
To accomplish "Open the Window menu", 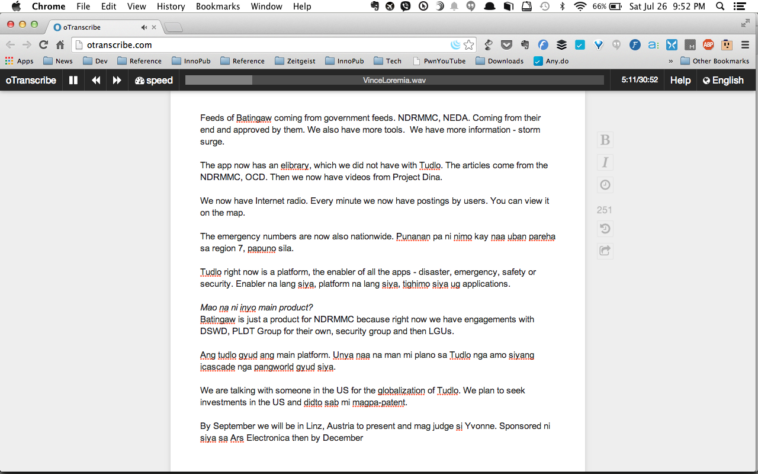I will [266, 6].
